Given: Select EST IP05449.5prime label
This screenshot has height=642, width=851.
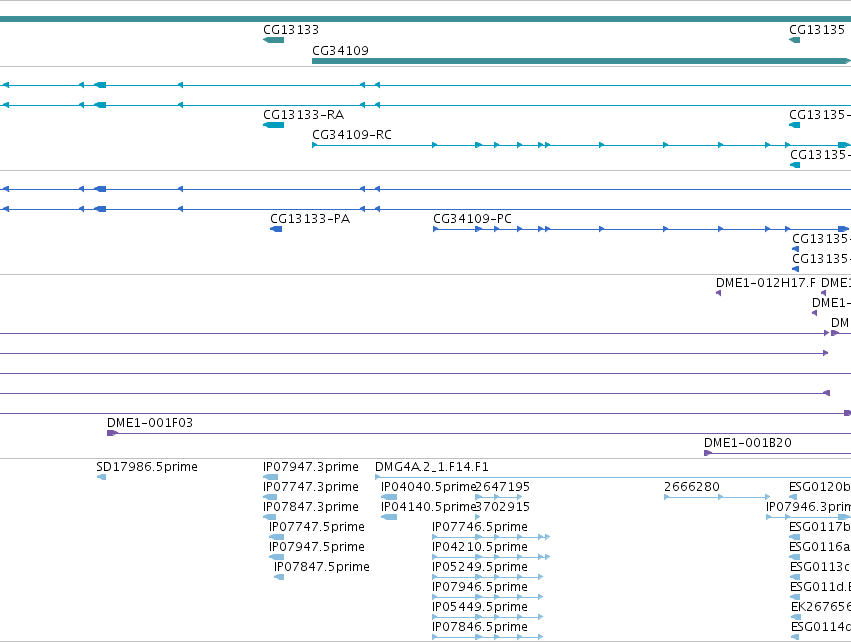Looking at the screenshot, I should pyautogui.click(x=480, y=607).
